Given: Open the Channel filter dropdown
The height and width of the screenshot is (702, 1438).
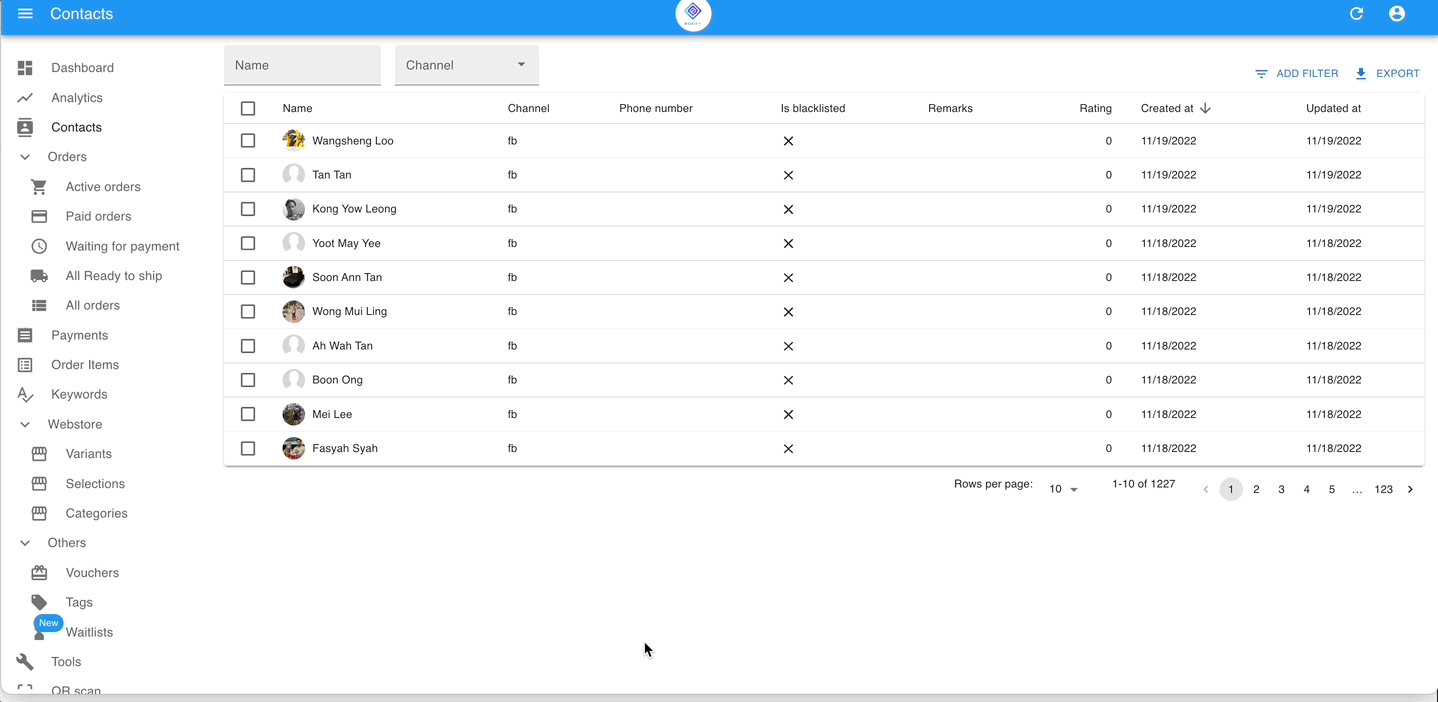Looking at the screenshot, I should click(x=466, y=63).
